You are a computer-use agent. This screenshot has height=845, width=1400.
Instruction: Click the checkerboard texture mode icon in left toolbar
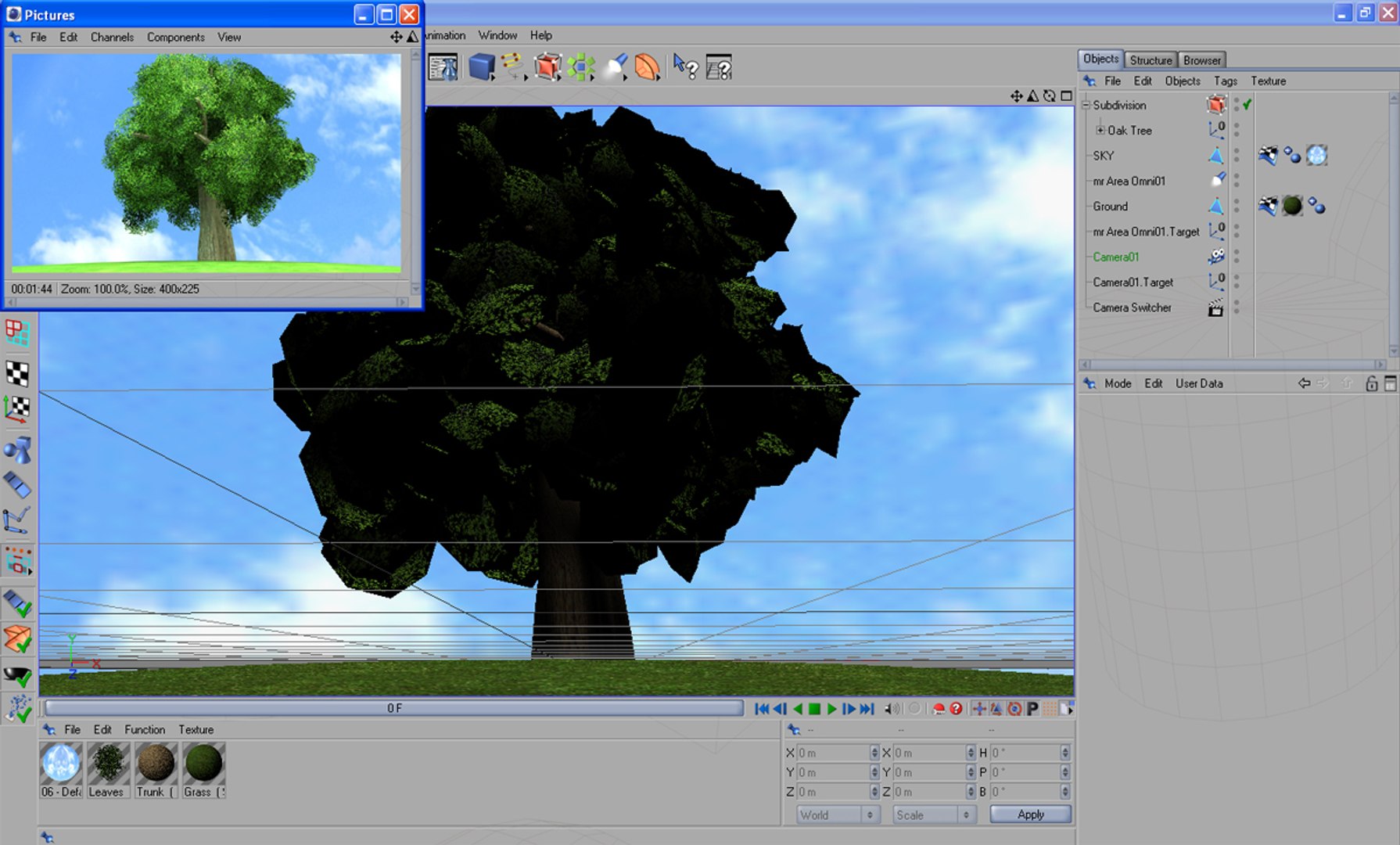[17, 373]
